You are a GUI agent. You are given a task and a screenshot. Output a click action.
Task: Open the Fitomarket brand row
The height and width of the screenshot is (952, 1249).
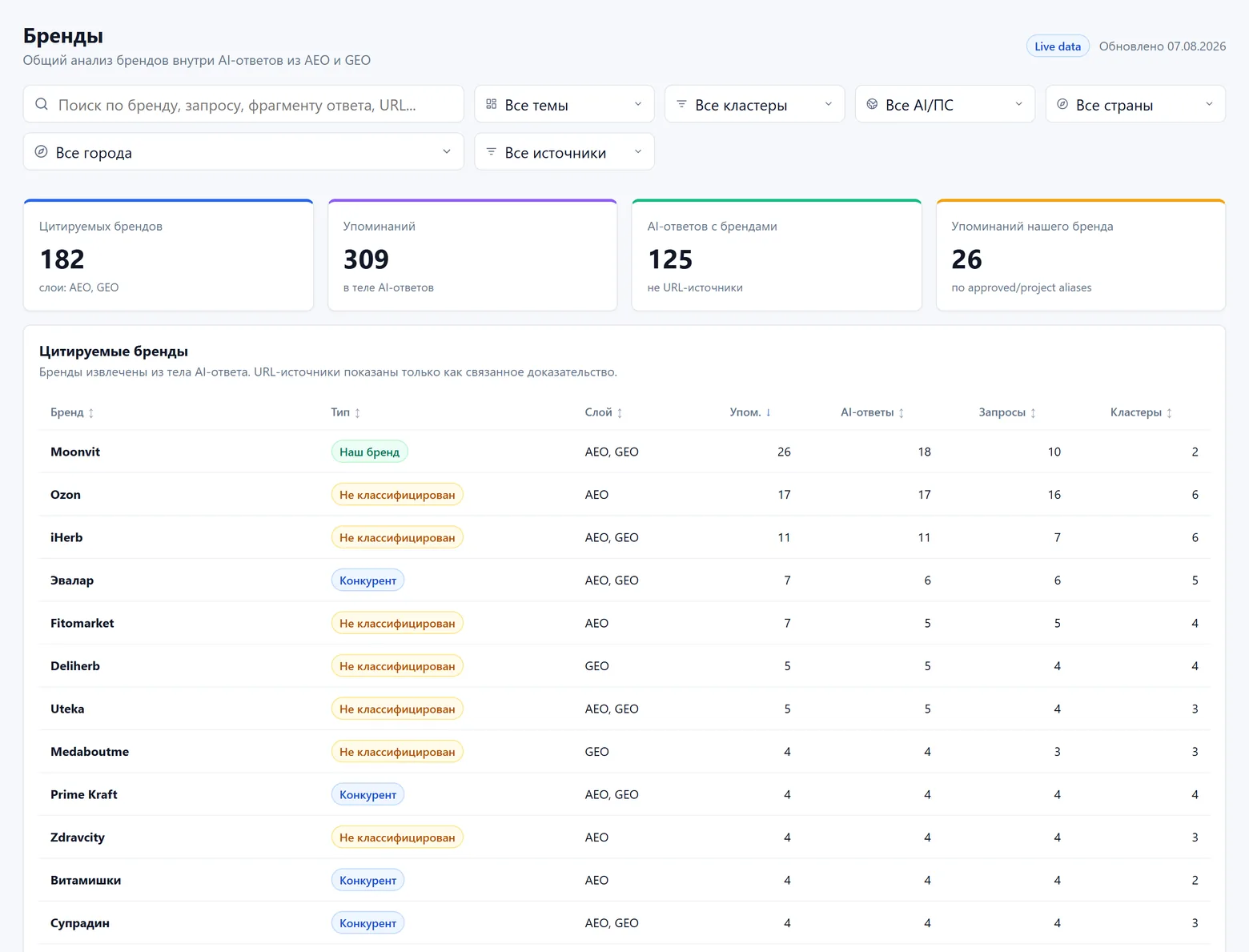pos(624,623)
